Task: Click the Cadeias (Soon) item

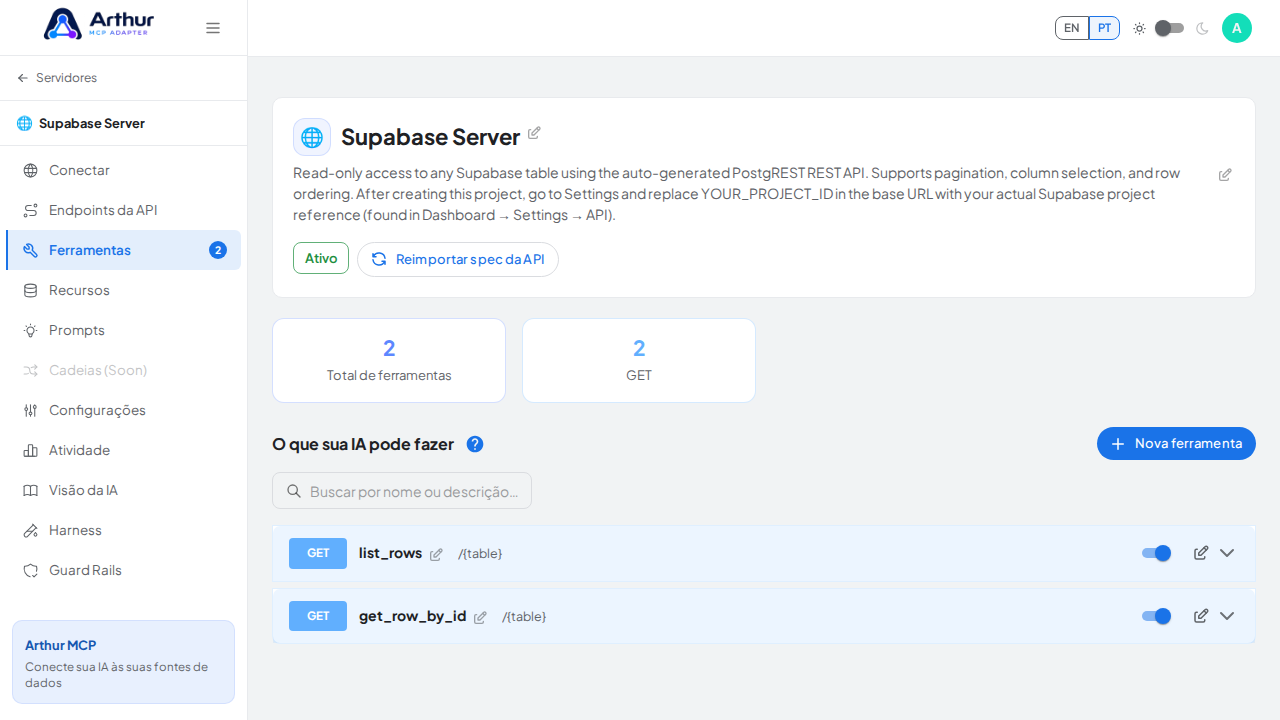Action: pos(123,370)
